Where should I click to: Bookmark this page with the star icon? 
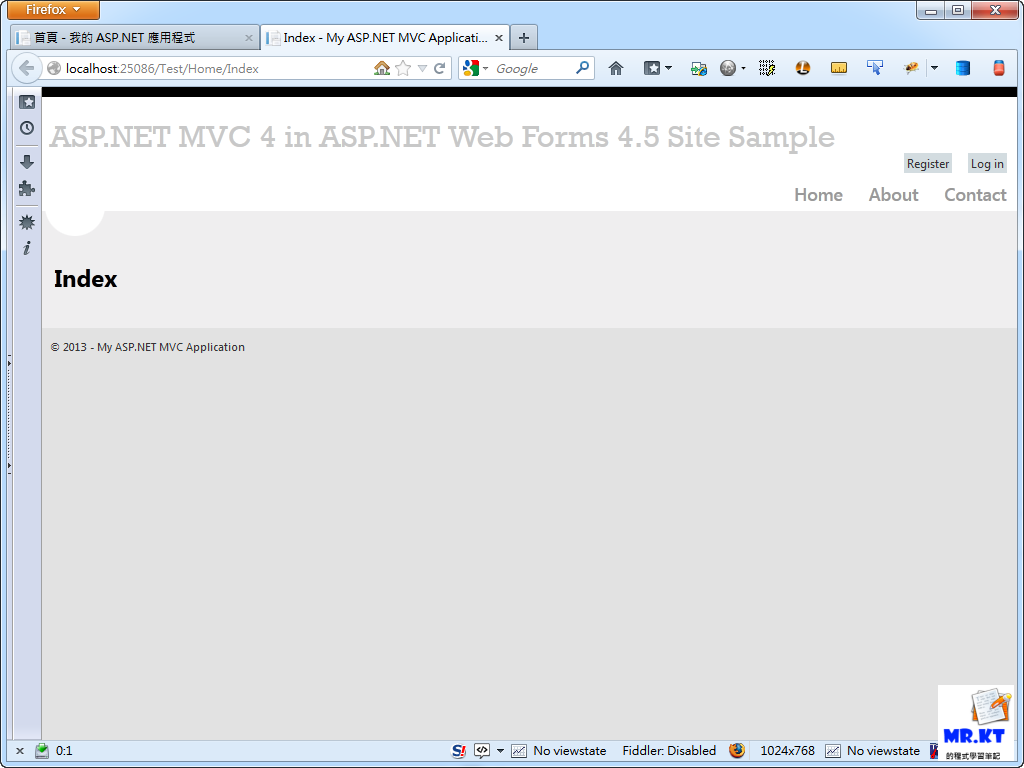coord(403,69)
